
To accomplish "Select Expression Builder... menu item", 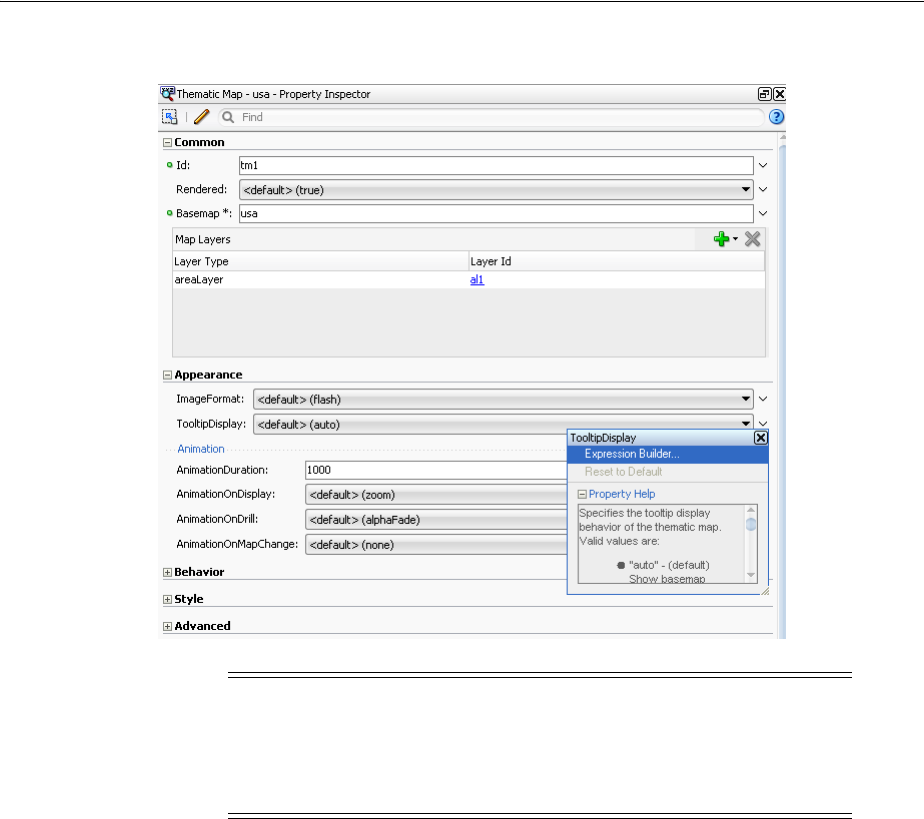I will [668, 454].
